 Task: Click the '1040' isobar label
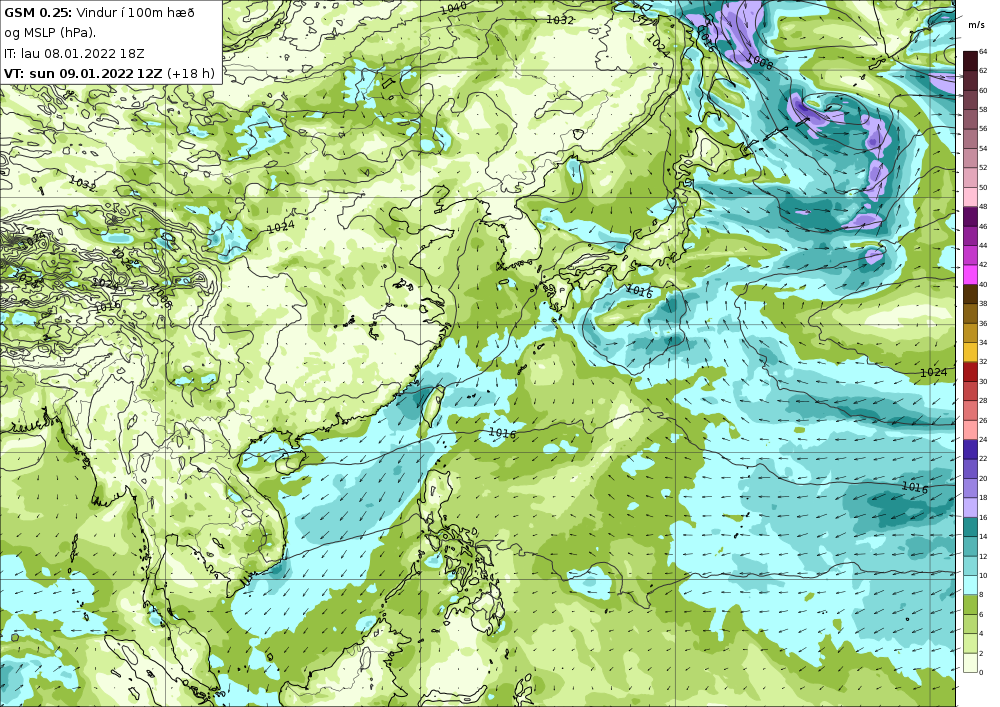tap(453, 9)
